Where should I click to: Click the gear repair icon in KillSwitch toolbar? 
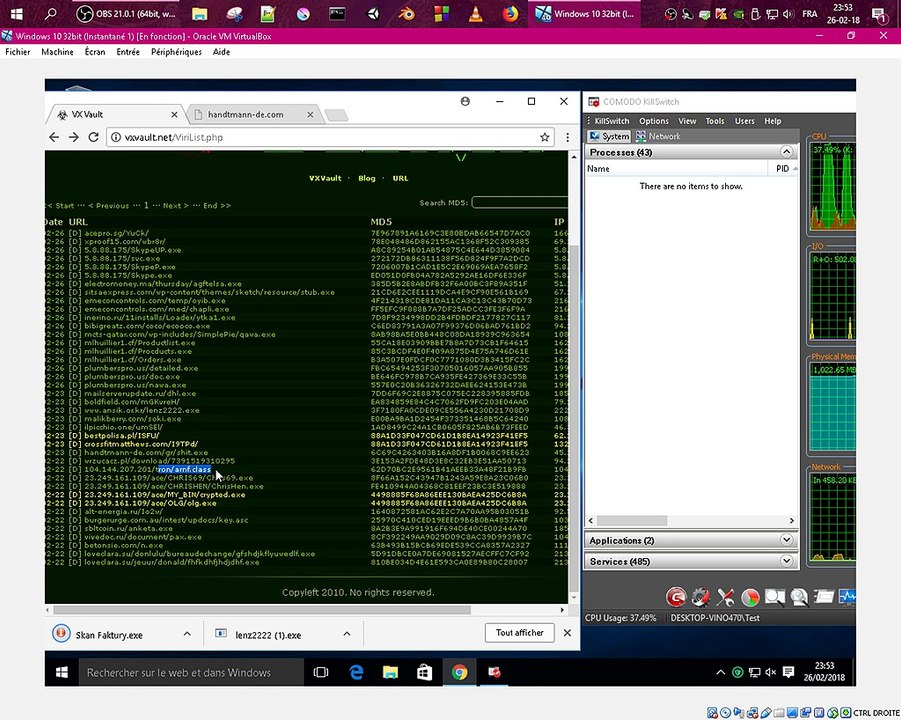(x=700, y=597)
